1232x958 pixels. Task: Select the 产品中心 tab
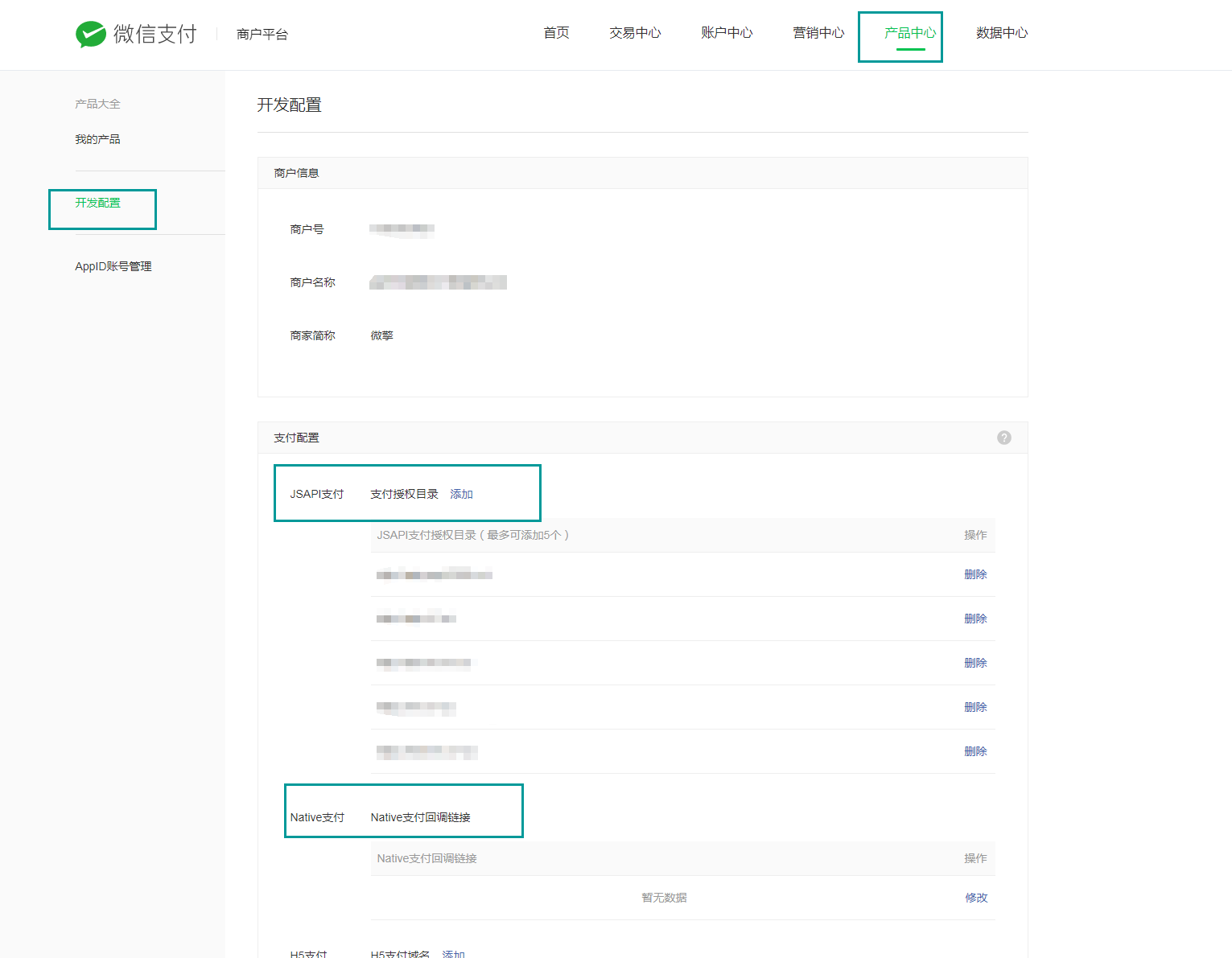tap(910, 33)
